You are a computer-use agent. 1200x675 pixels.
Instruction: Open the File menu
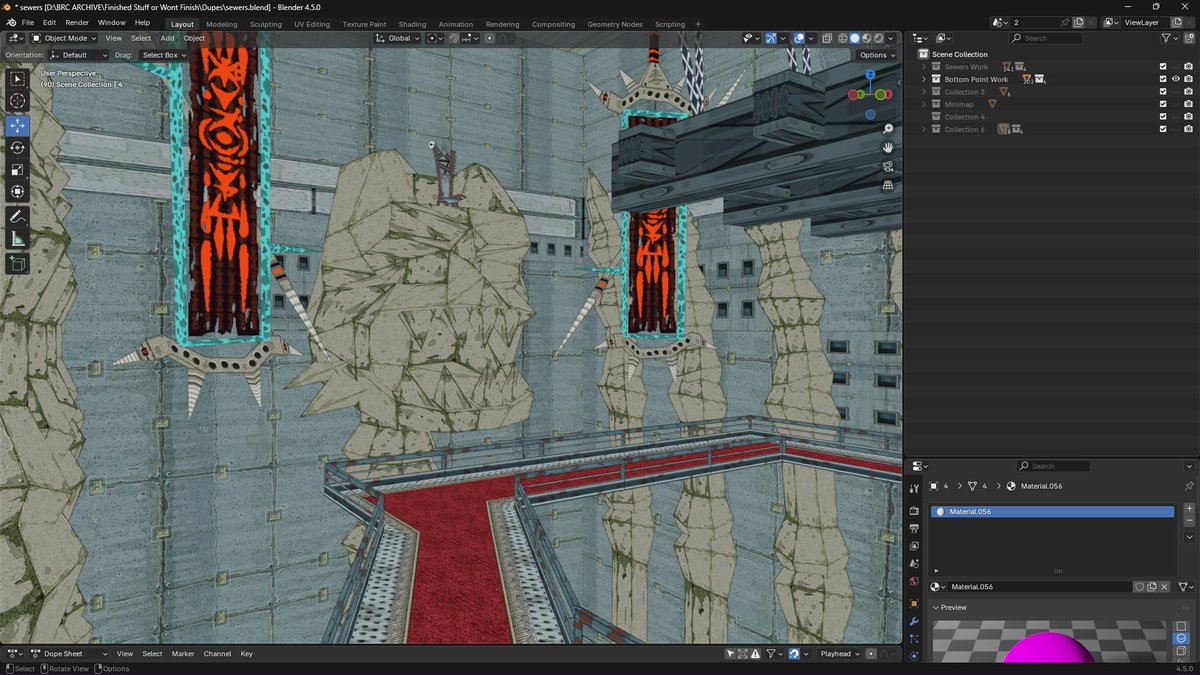pyautogui.click(x=27, y=22)
